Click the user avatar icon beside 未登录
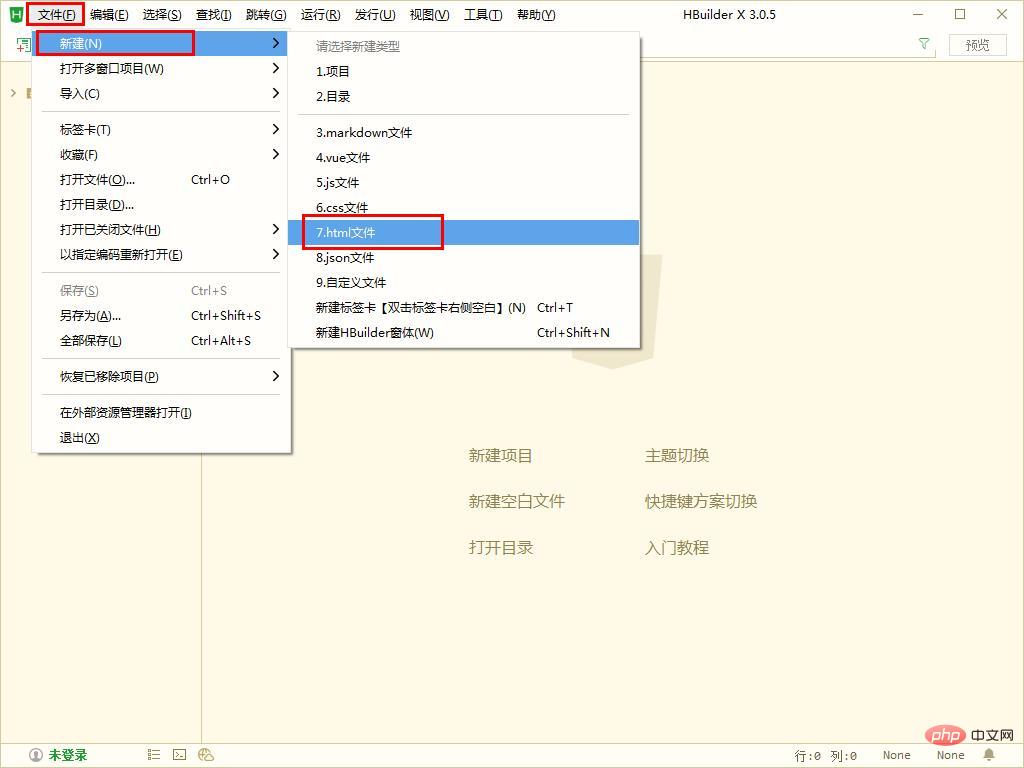The image size is (1024, 768). coord(36,756)
